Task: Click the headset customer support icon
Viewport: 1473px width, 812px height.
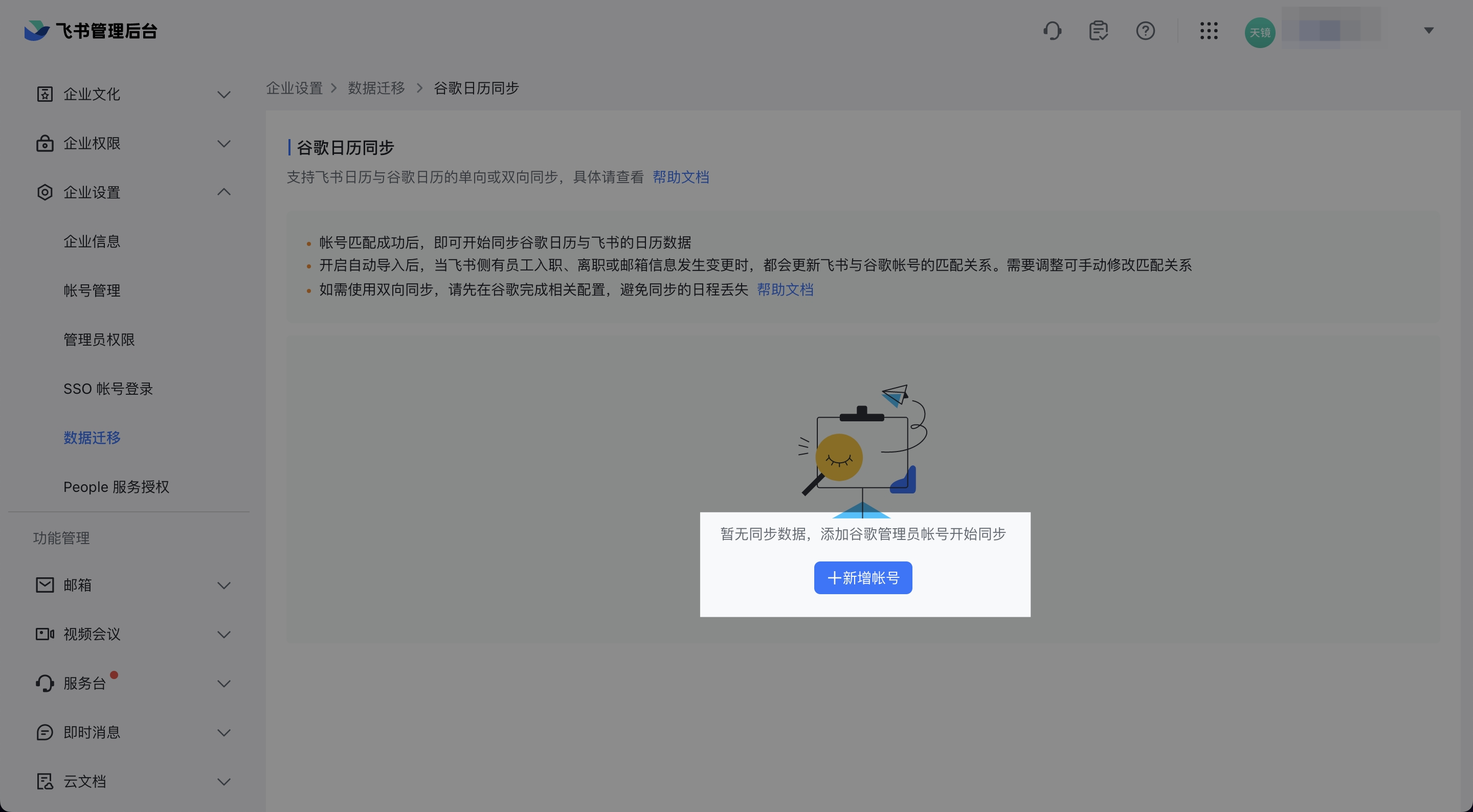Action: (x=1052, y=31)
